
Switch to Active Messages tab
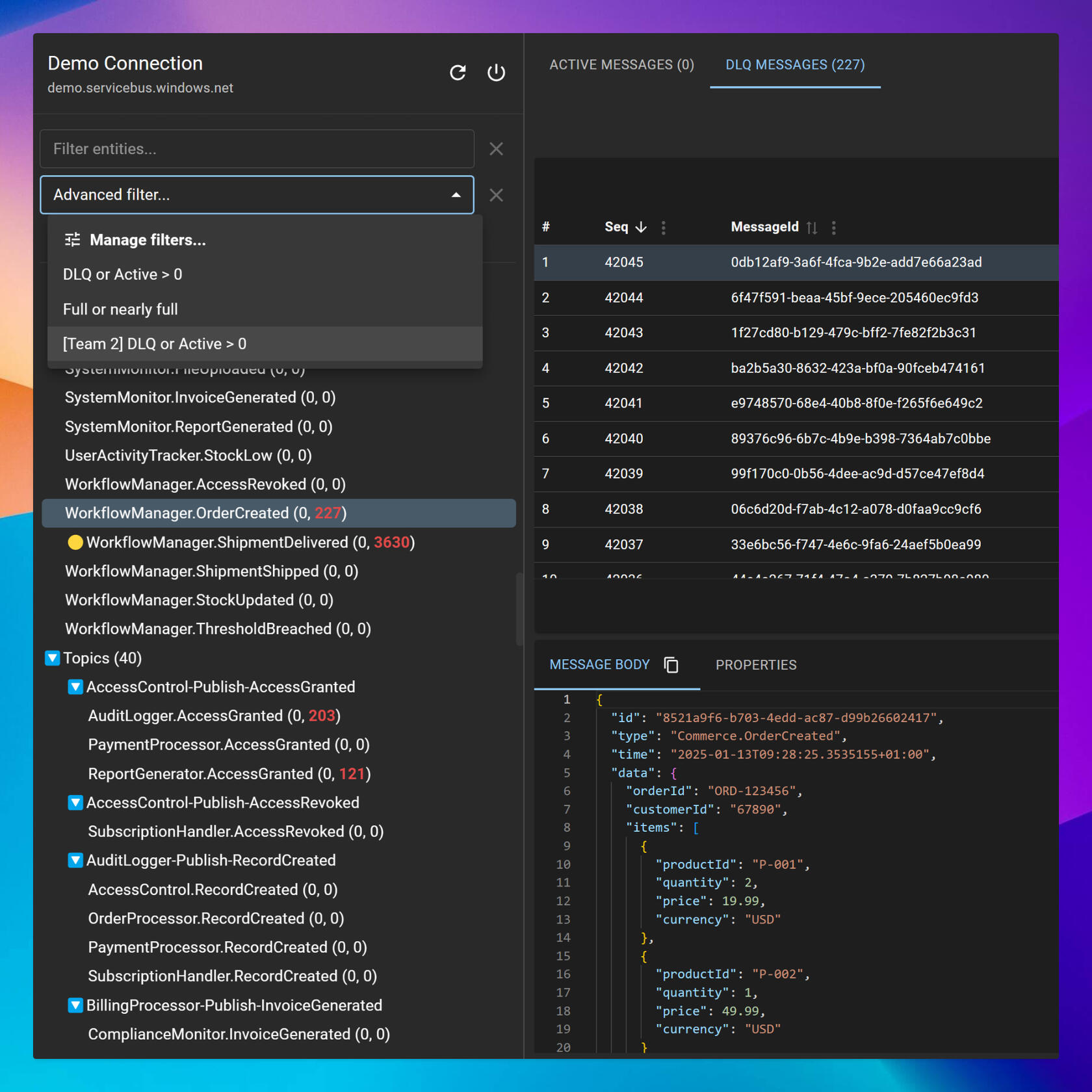pyautogui.click(x=621, y=65)
